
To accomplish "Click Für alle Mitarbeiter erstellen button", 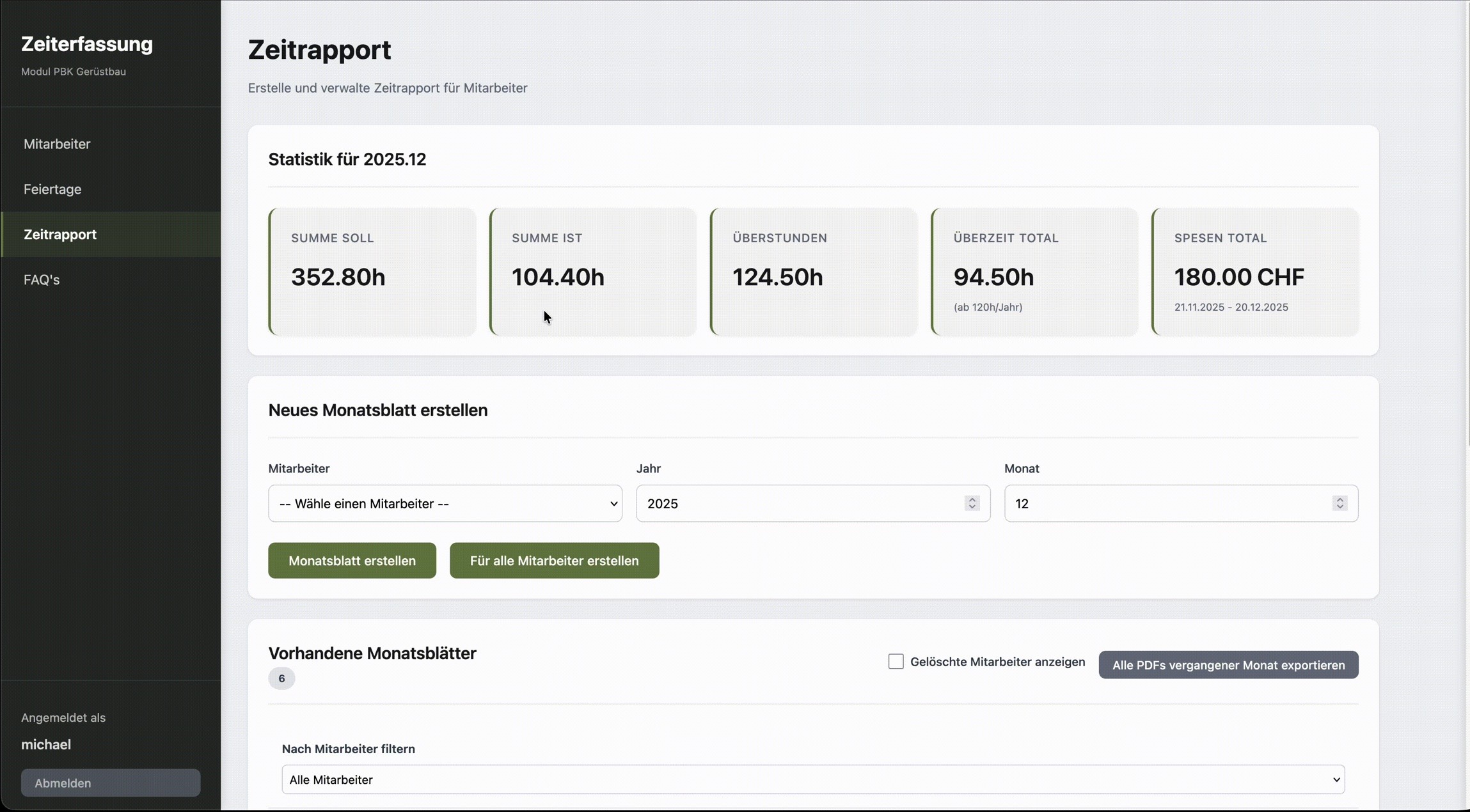I will 554,561.
